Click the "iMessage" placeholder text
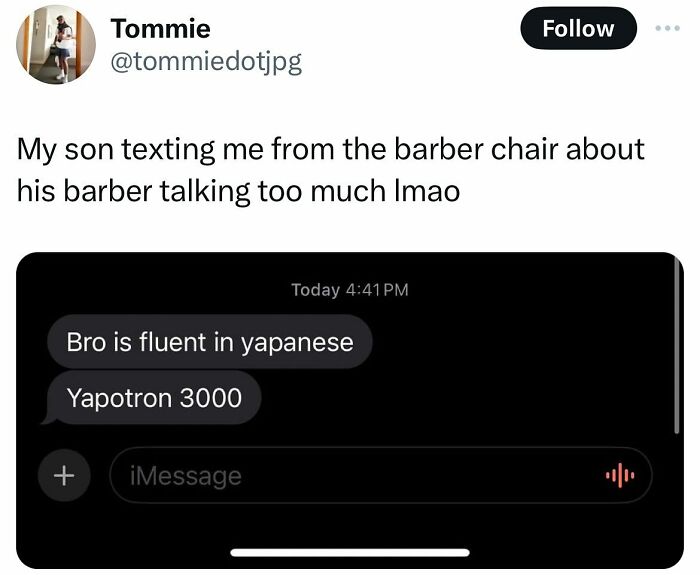700x575 pixels. click(186, 476)
